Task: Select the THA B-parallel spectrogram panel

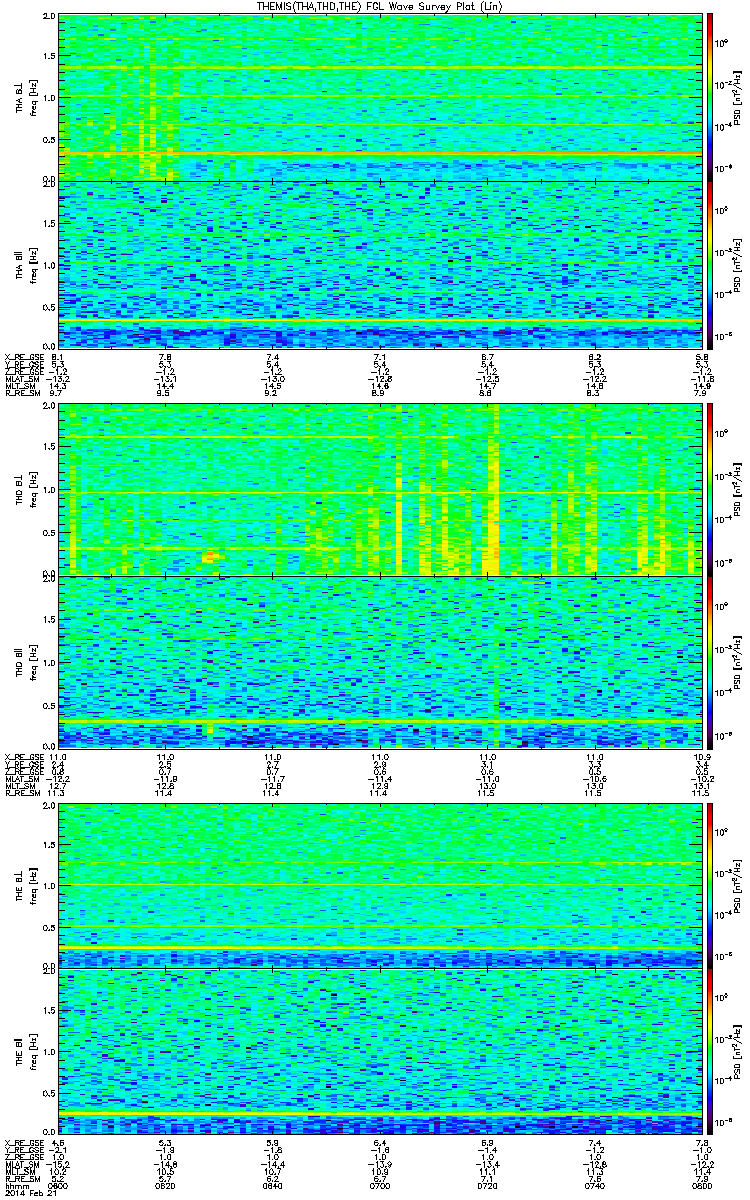Action: click(380, 265)
